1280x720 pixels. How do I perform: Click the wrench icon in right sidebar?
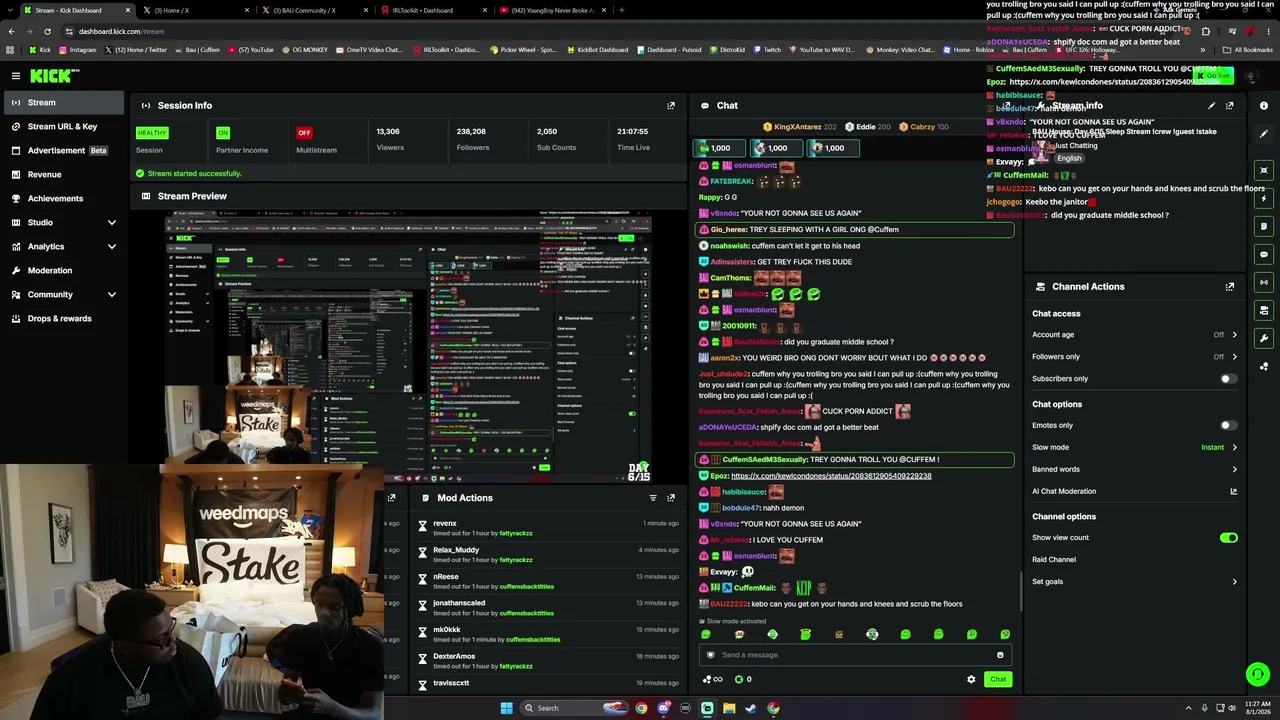[1264, 338]
